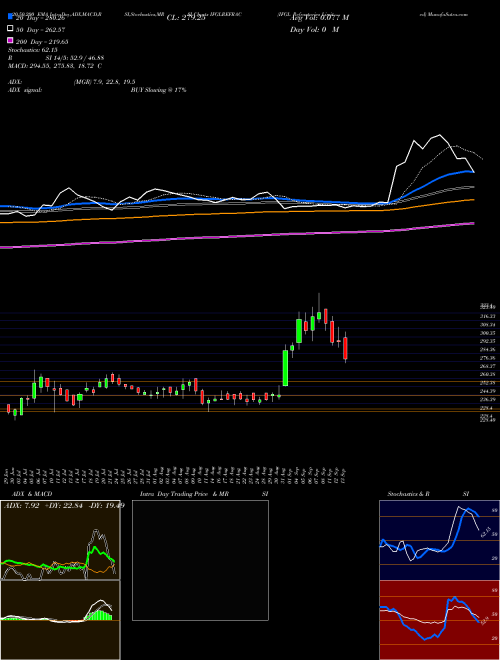Select the '200 Day = 219.65' legend text
This screenshot has width=500, height=660.
click(x=43, y=42)
